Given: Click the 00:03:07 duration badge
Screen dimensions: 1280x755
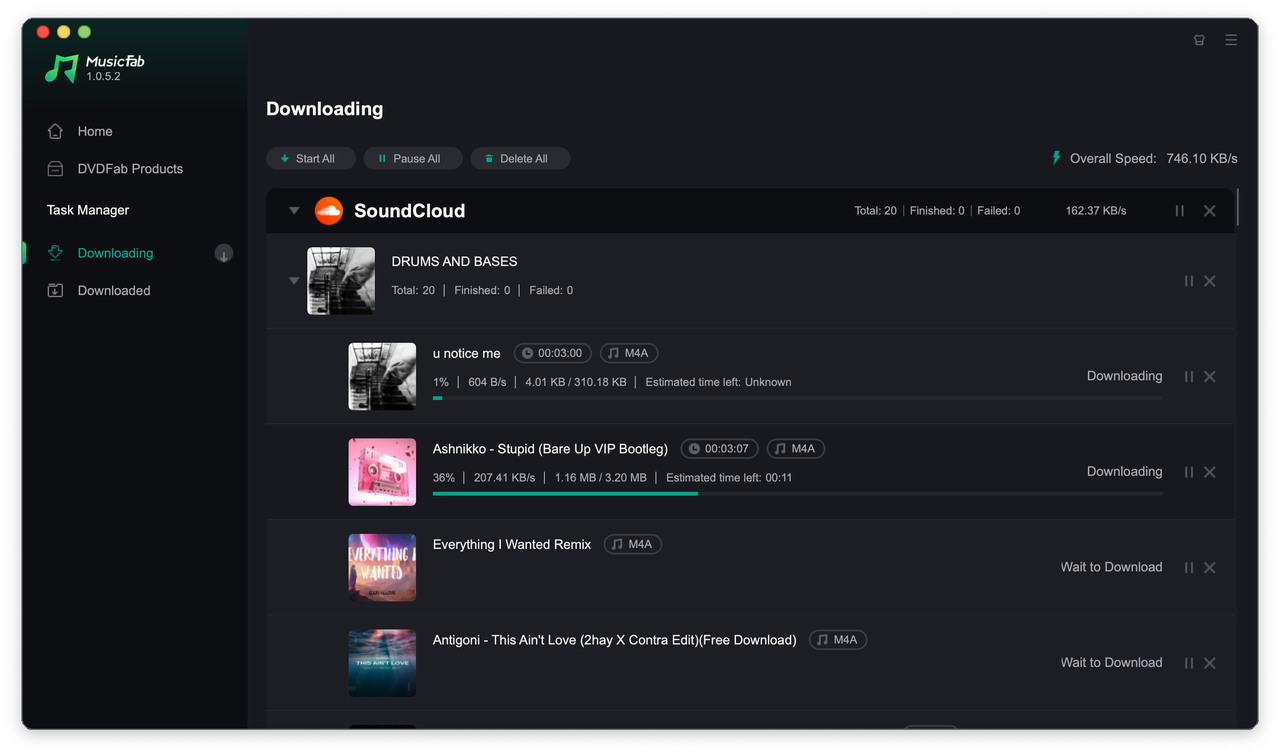Looking at the screenshot, I should coord(720,449).
